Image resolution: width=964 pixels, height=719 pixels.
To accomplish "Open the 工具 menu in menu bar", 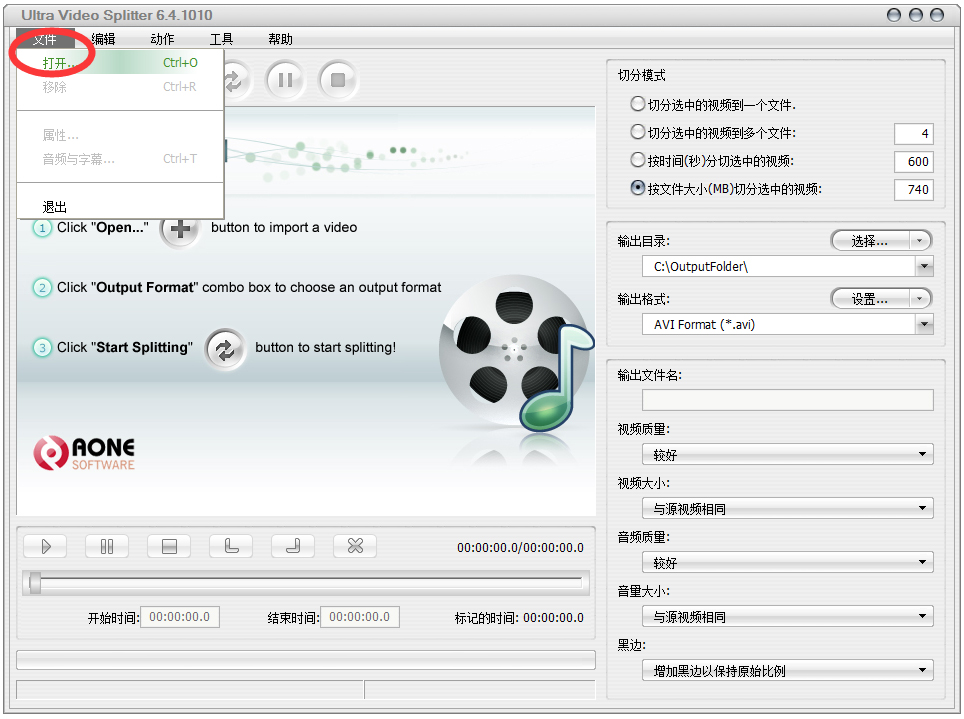I will 221,39.
